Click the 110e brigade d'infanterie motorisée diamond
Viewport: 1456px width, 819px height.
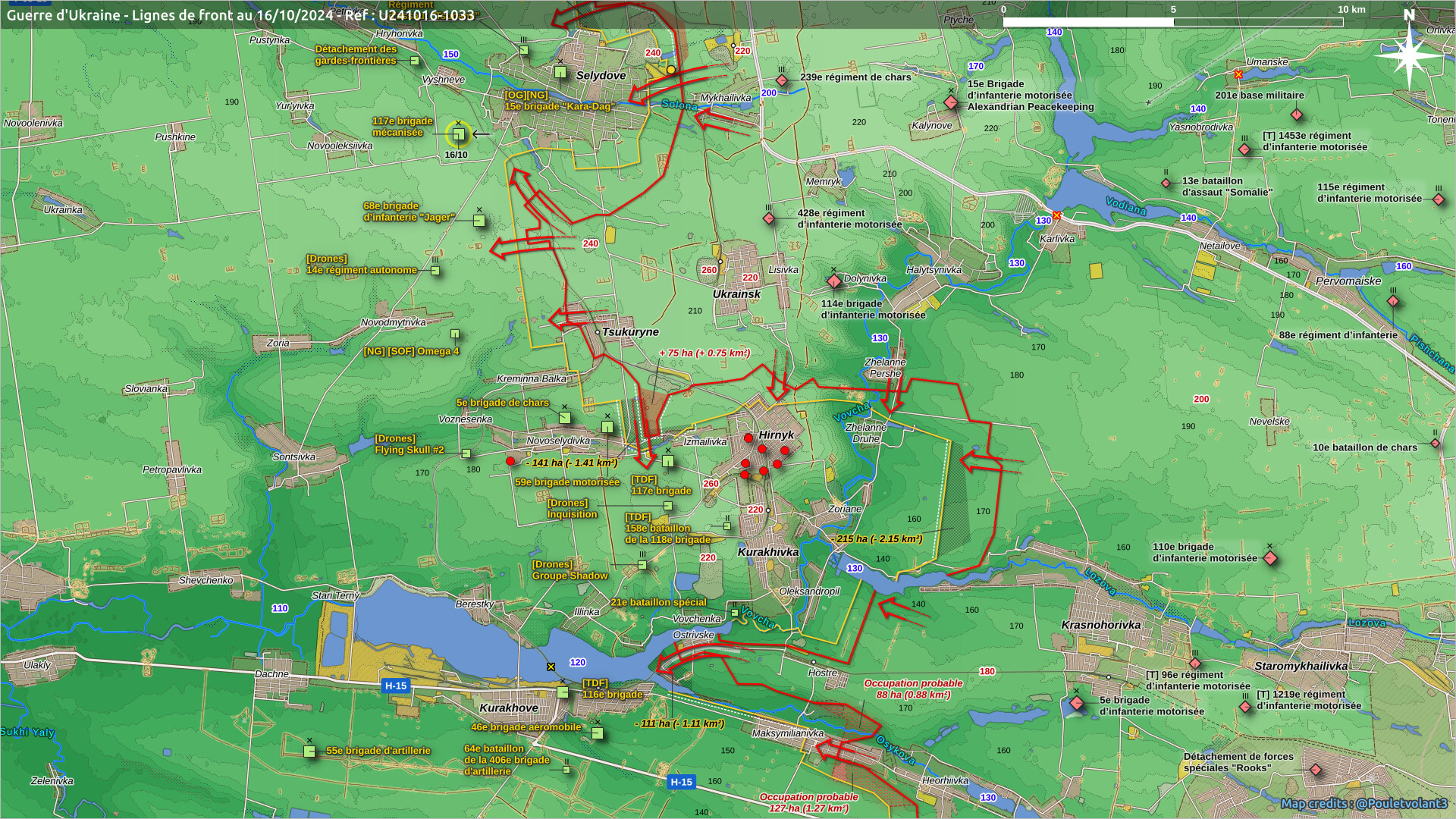(1270, 559)
